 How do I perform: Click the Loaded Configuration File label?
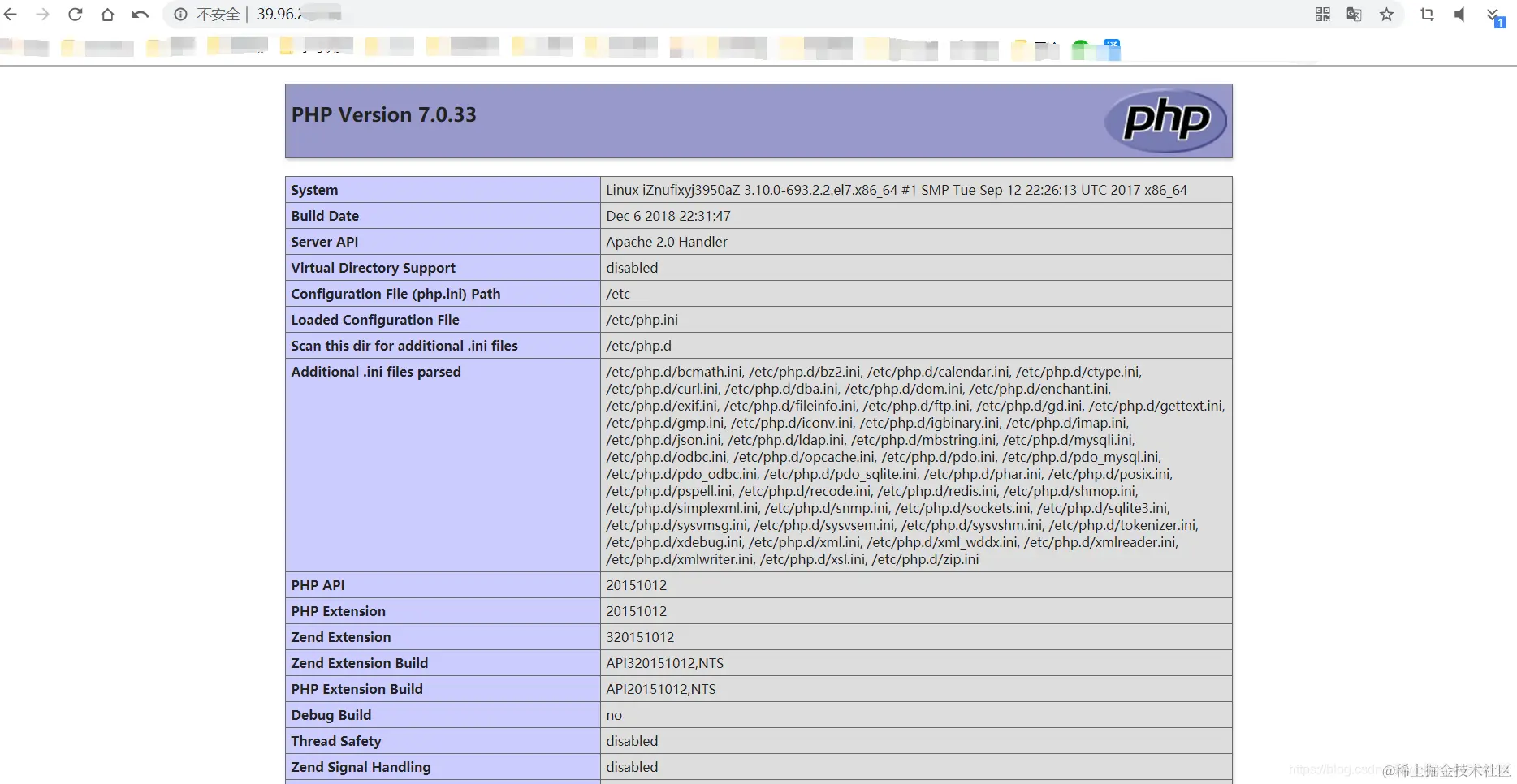coord(375,320)
